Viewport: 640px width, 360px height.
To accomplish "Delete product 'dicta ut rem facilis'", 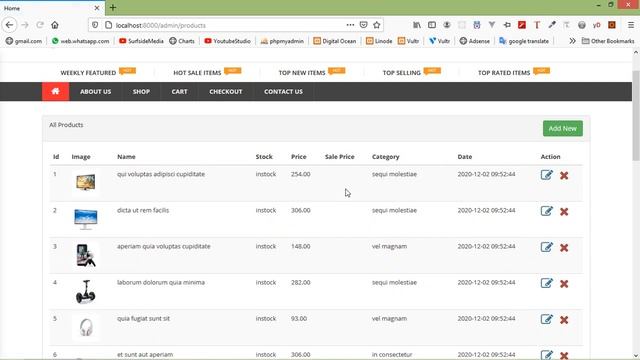I will [x=564, y=211].
